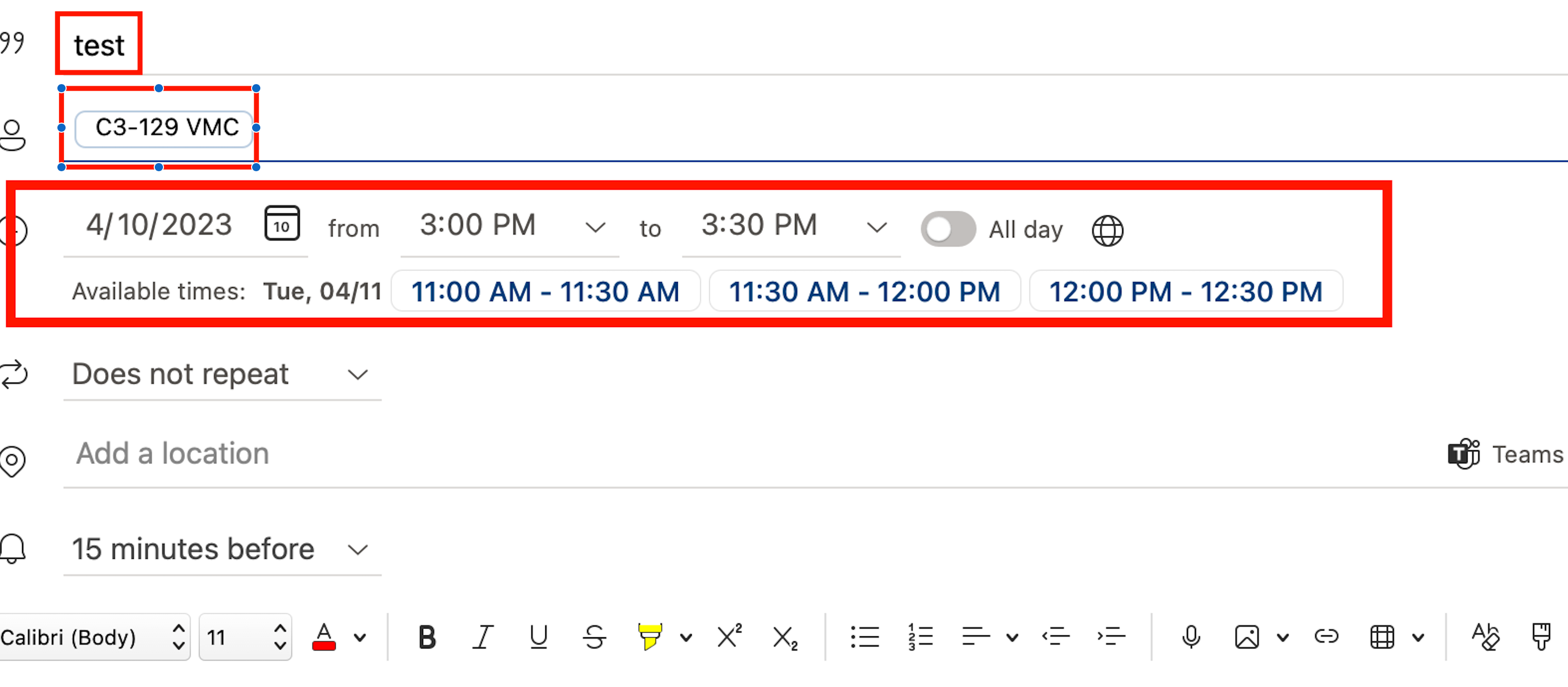Choose the 12:00 PM - 12:30 PM slot
The height and width of the screenshot is (687, 1568).
coord(1185,292)
